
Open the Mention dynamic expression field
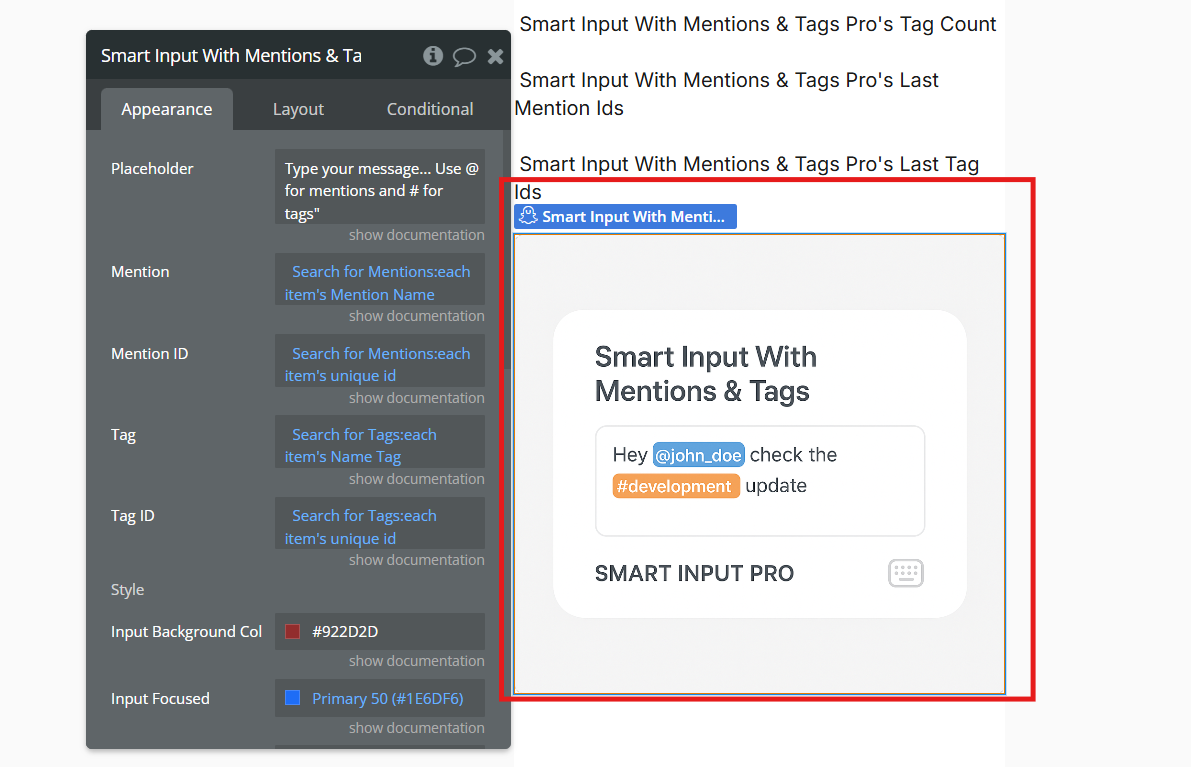tap(380, 282)
